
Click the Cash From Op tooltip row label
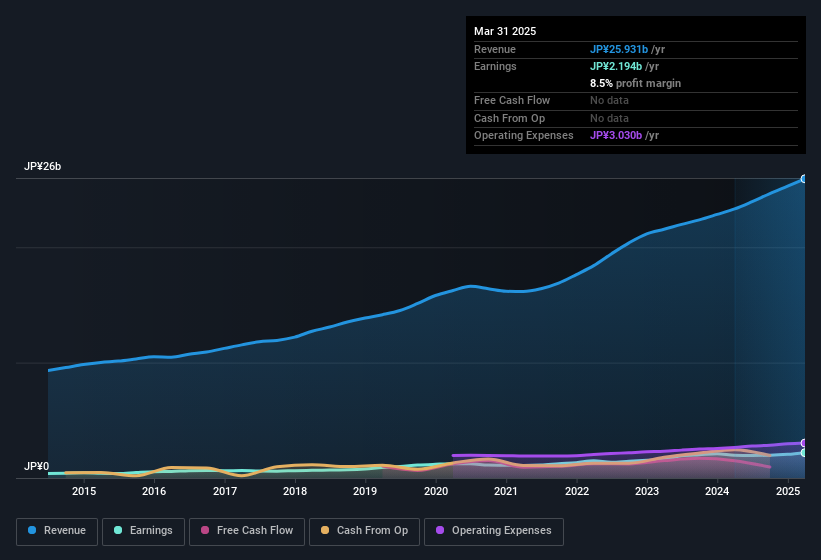point(509,118)
